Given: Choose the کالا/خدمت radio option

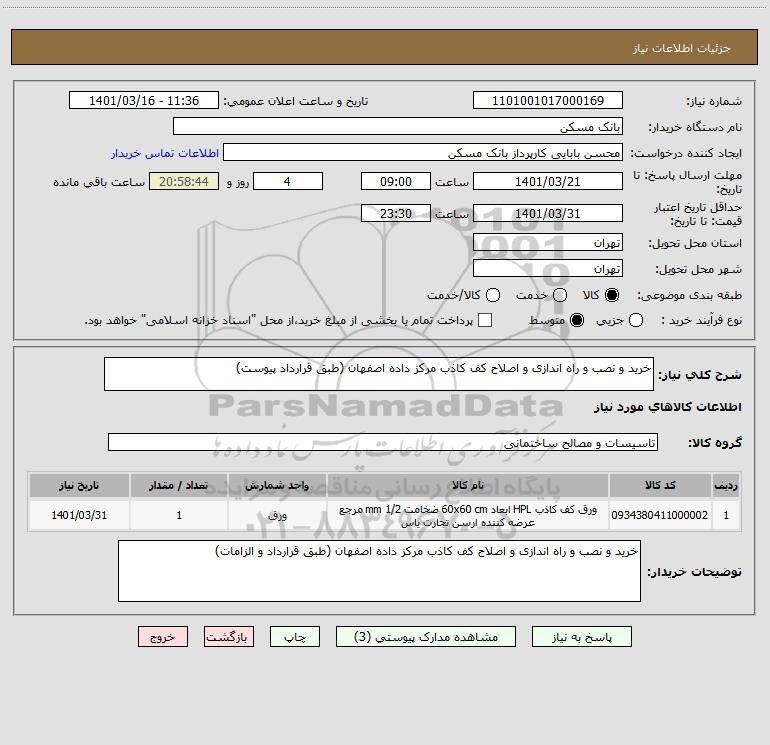Looking at the screenshot, I should click(493, 295).
